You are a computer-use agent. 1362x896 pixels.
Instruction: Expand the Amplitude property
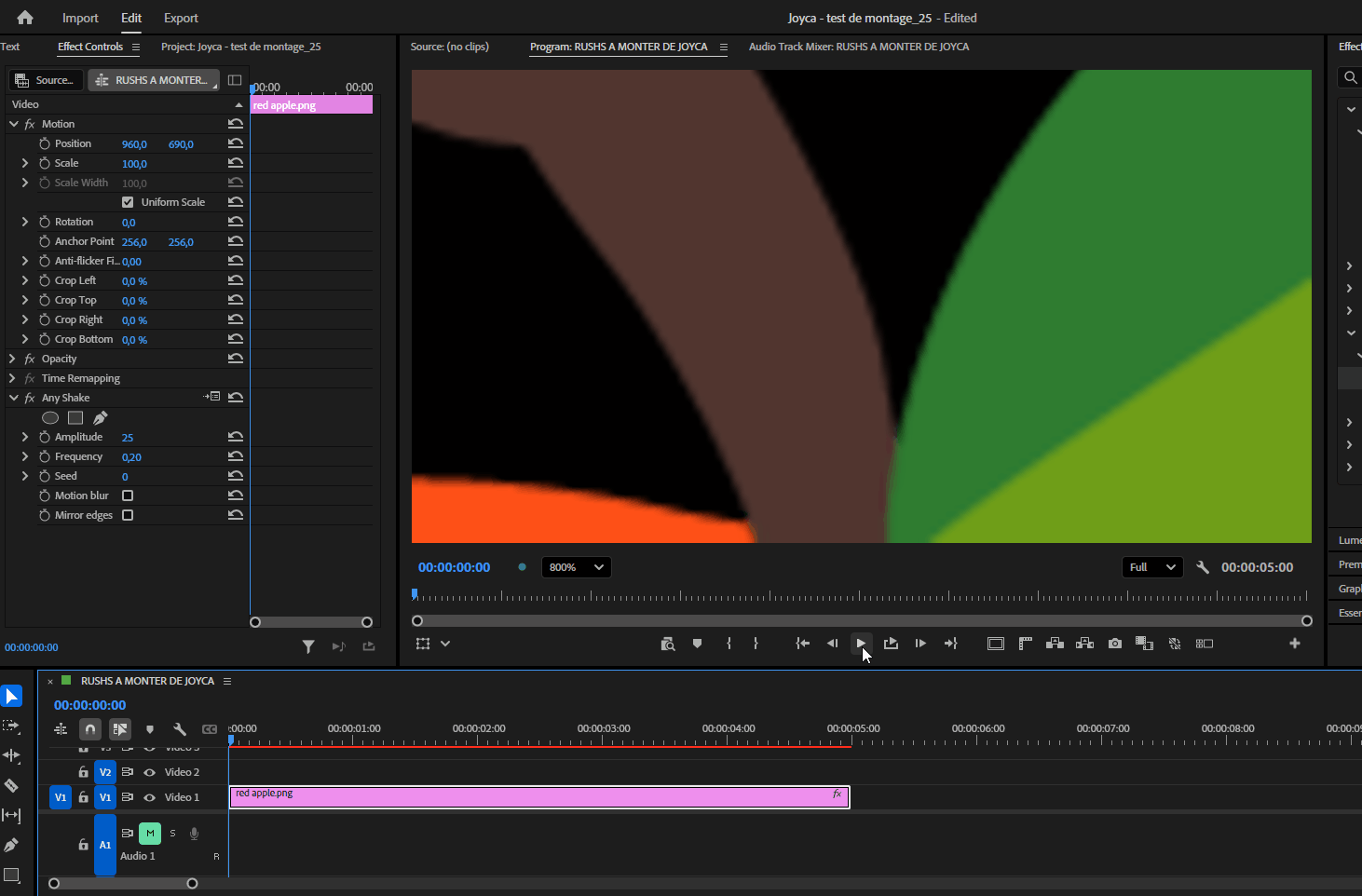coord(24,437)
